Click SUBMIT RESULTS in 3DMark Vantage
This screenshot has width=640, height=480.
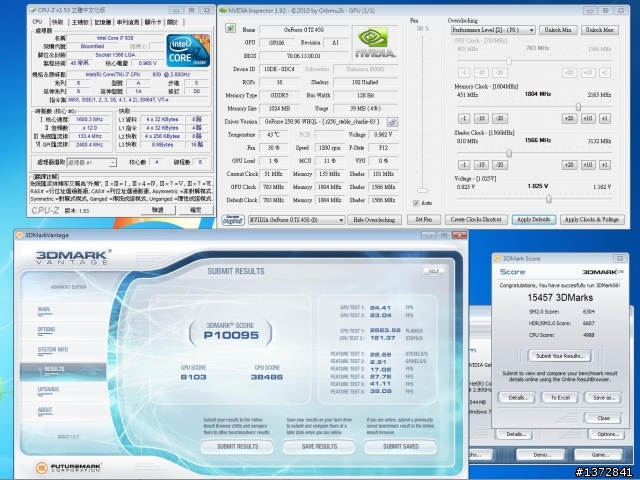pyautogui.click(x=237, y=447)
